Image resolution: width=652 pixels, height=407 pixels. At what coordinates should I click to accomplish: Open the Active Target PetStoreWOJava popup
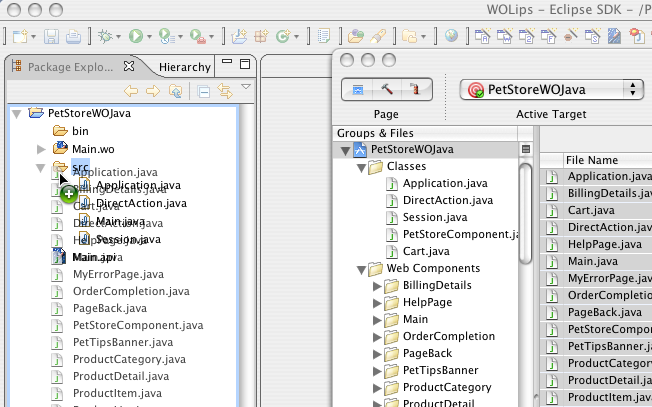coord(551,89)
